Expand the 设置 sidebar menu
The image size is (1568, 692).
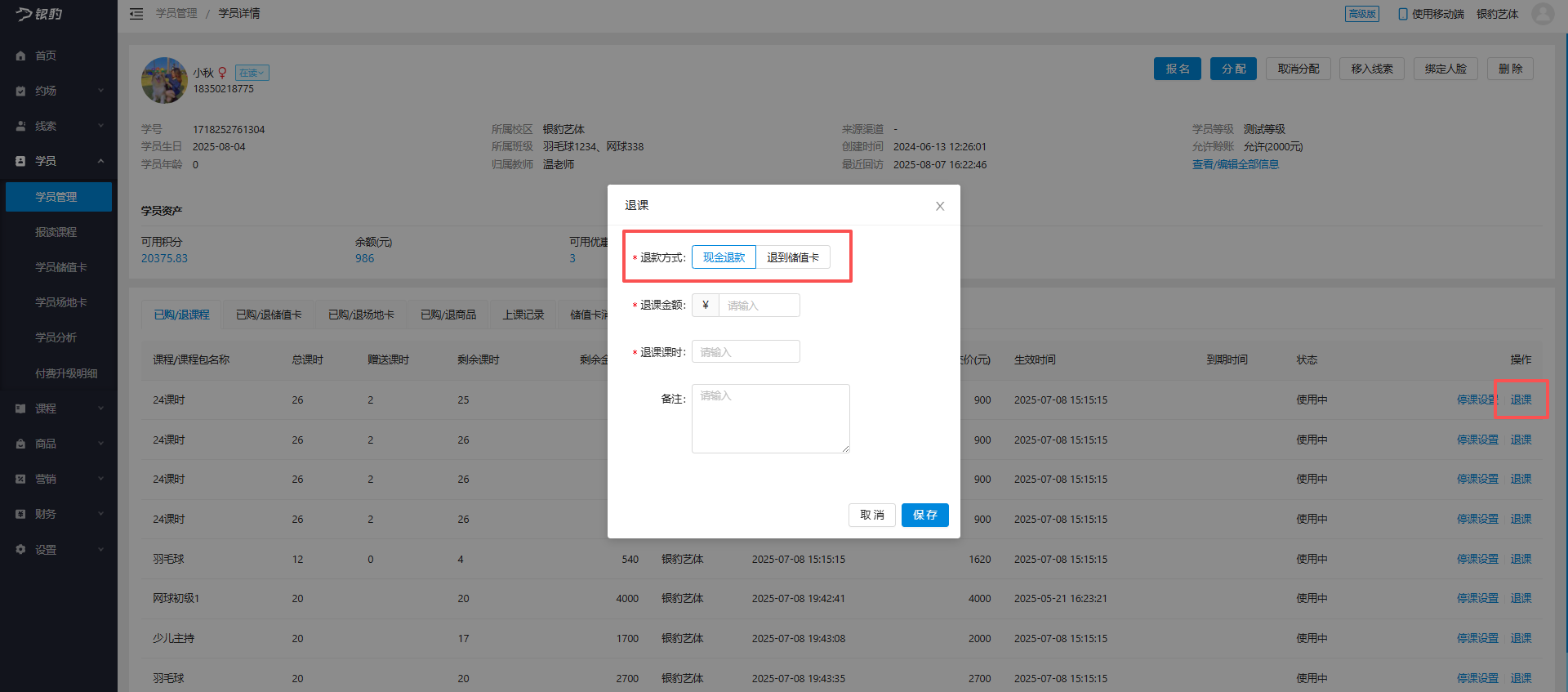click(101, 550)
